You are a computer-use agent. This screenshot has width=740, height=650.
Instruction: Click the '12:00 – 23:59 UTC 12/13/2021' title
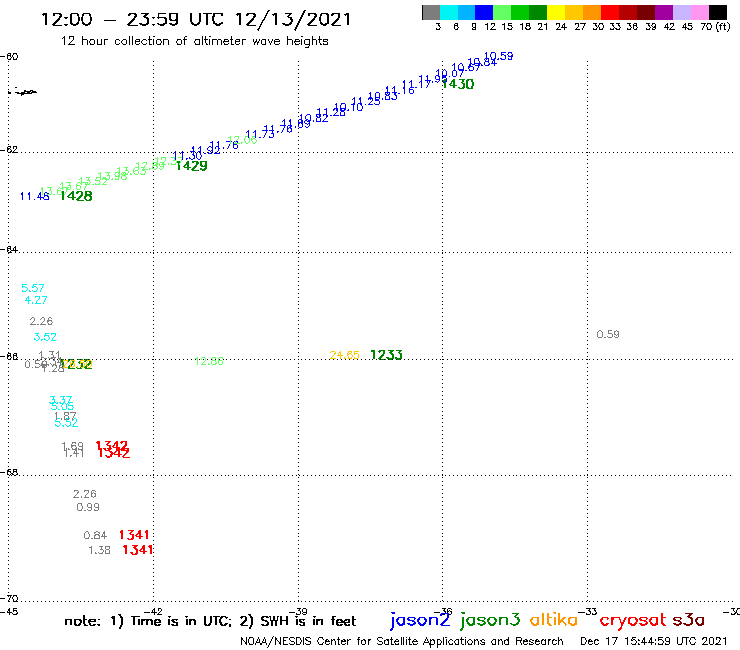tap(196, 19)
